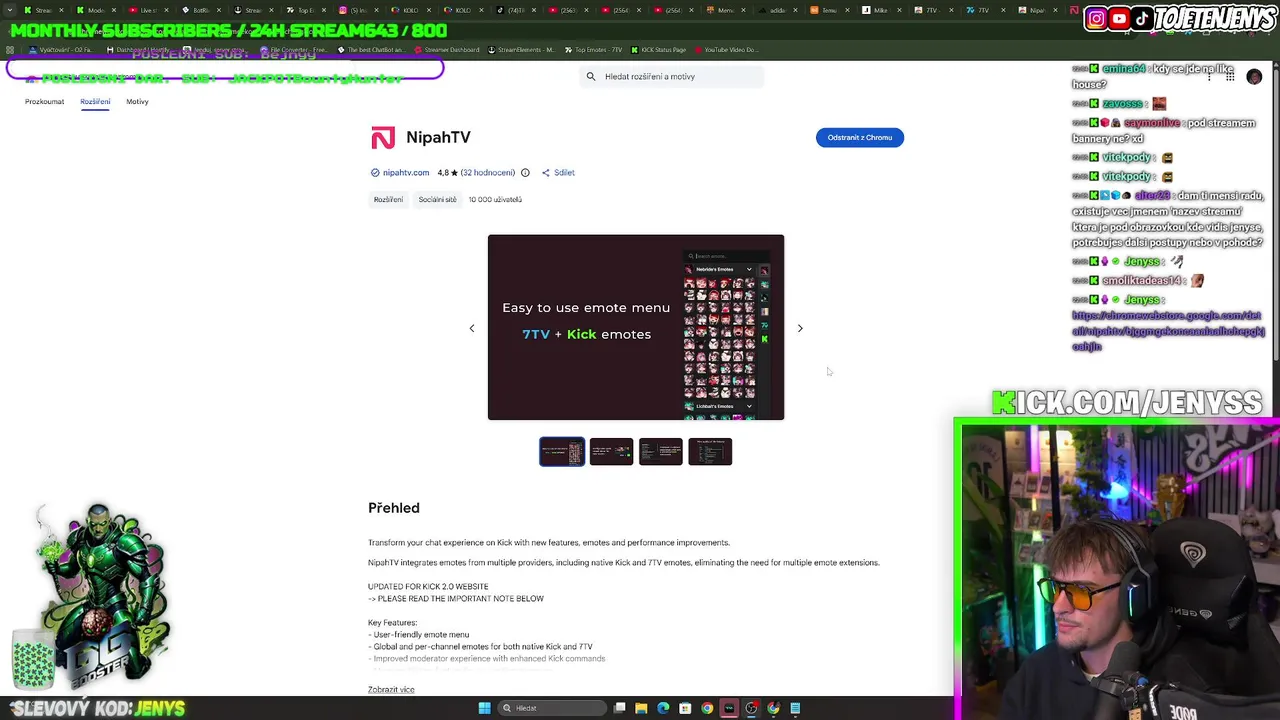The height and width of the screenshot is (720, 1280).
Task: Switch to the Mike browser tab
Action: pos(881,10)
